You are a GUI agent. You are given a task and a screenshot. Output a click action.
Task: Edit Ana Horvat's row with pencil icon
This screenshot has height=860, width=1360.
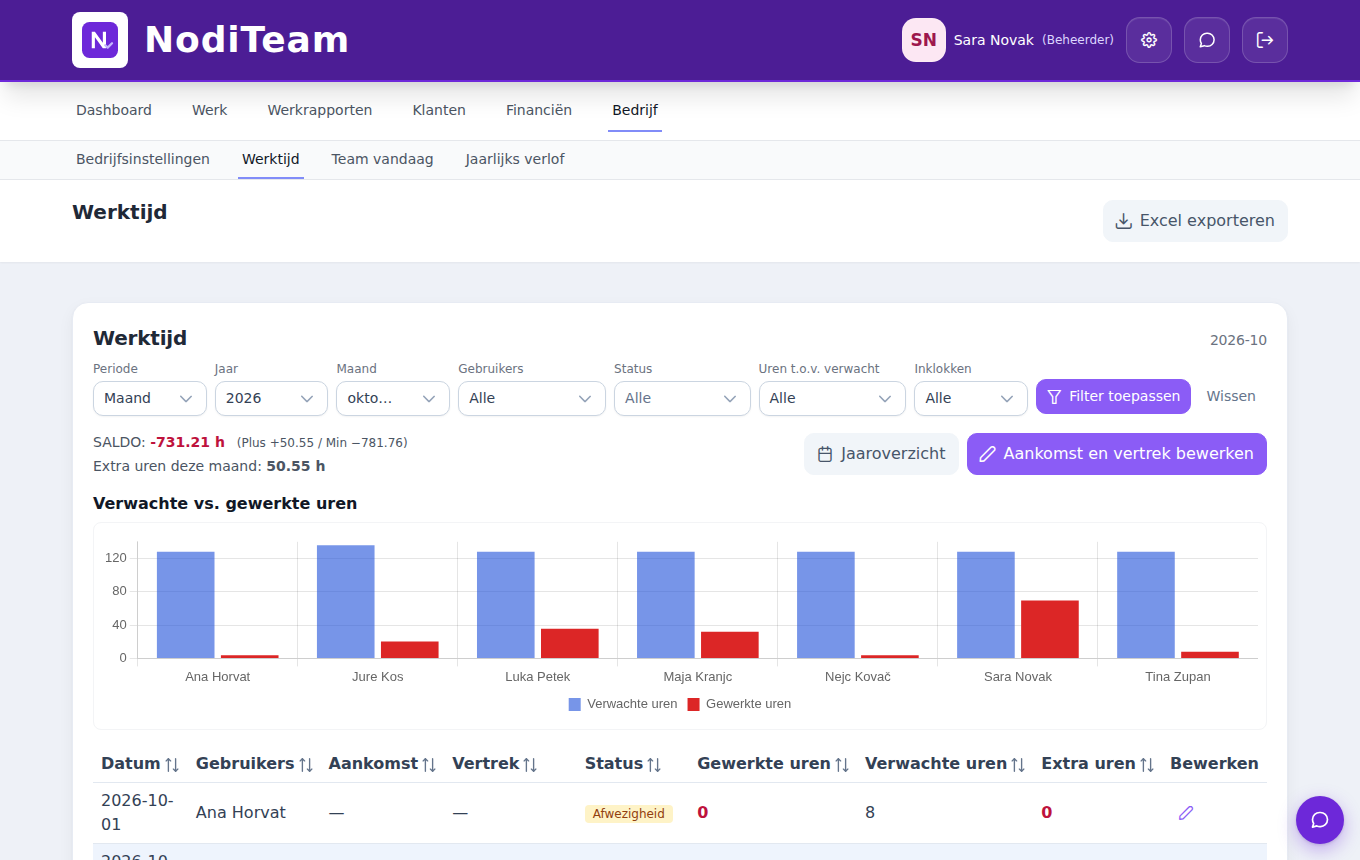[x=1186, y=813]
